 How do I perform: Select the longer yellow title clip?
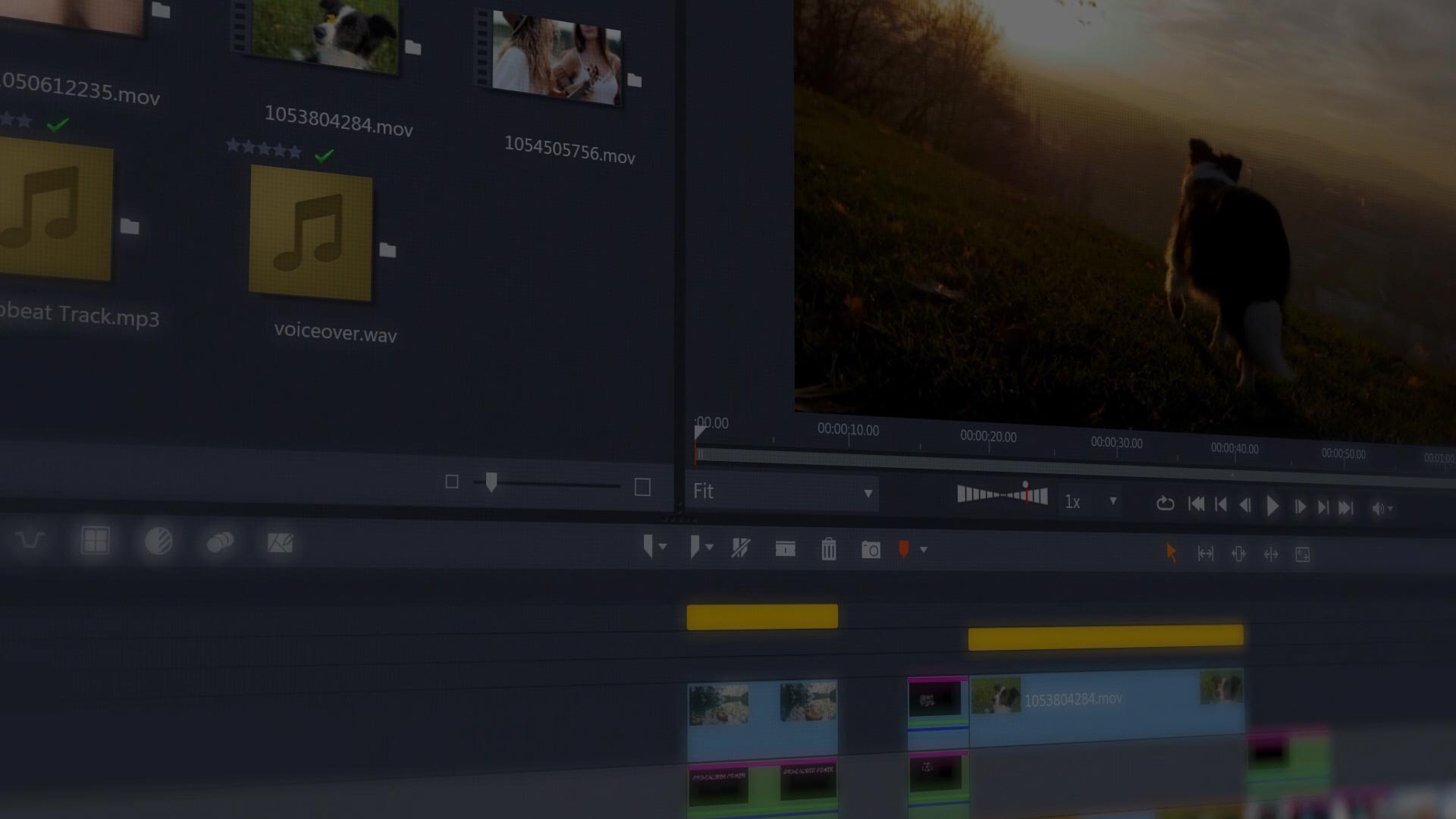1106,637
